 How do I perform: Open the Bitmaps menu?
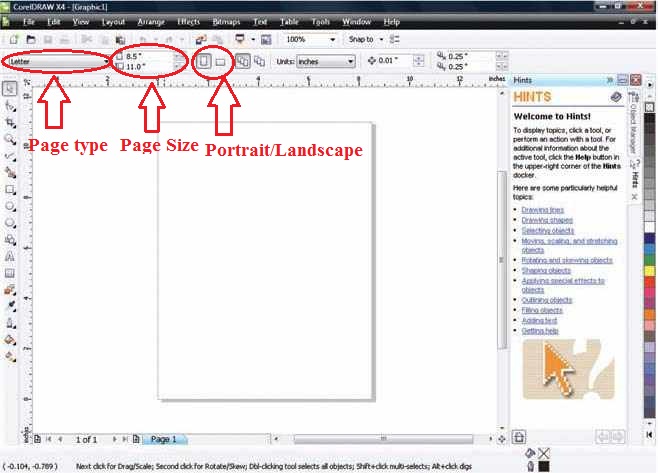tap(226, 22)
